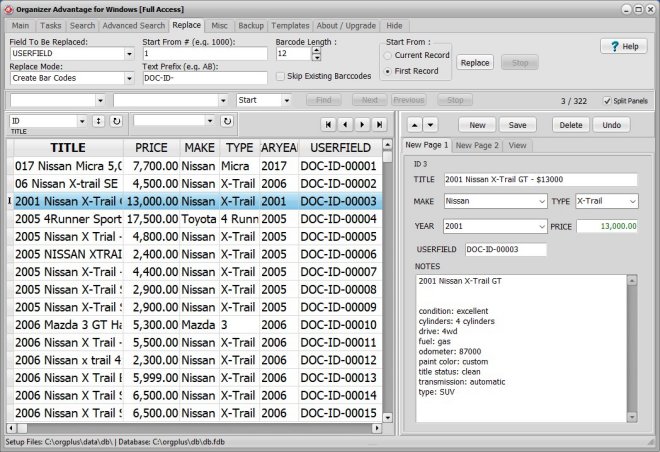Open Replace Mode dropdown

tap(129, 78)
